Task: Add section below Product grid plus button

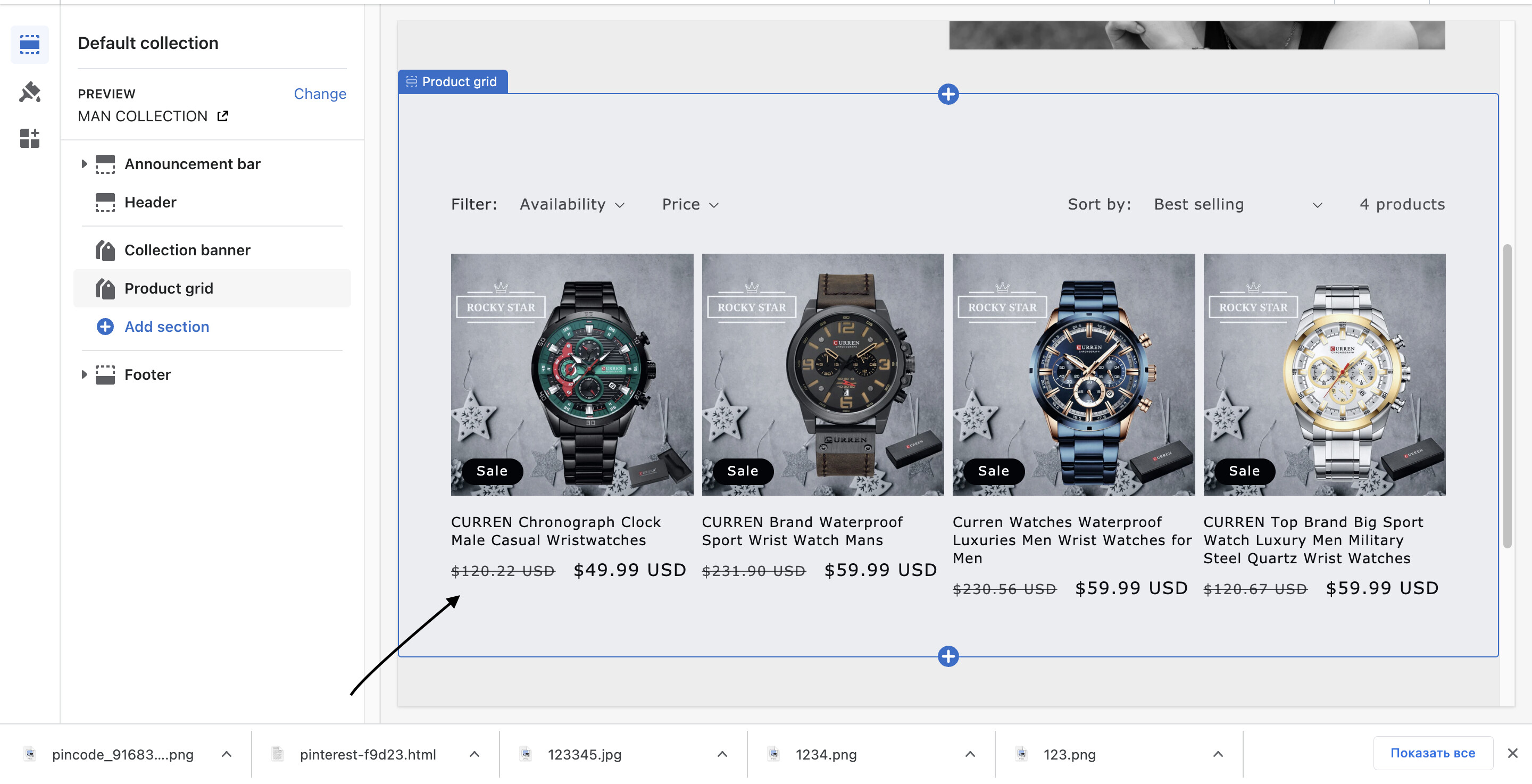Action: coord(948,656)
